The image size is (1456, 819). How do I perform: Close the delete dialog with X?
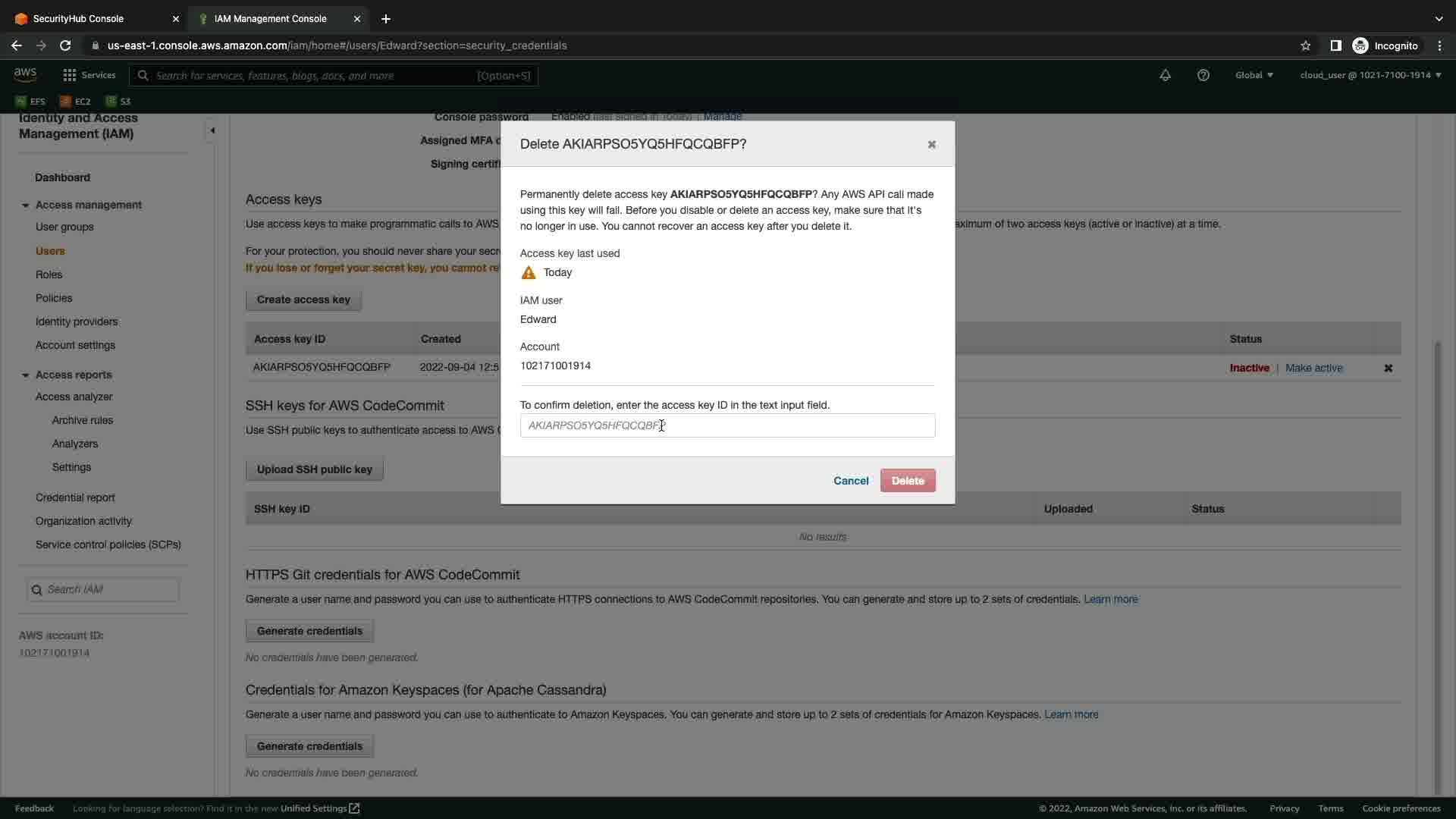931,144
